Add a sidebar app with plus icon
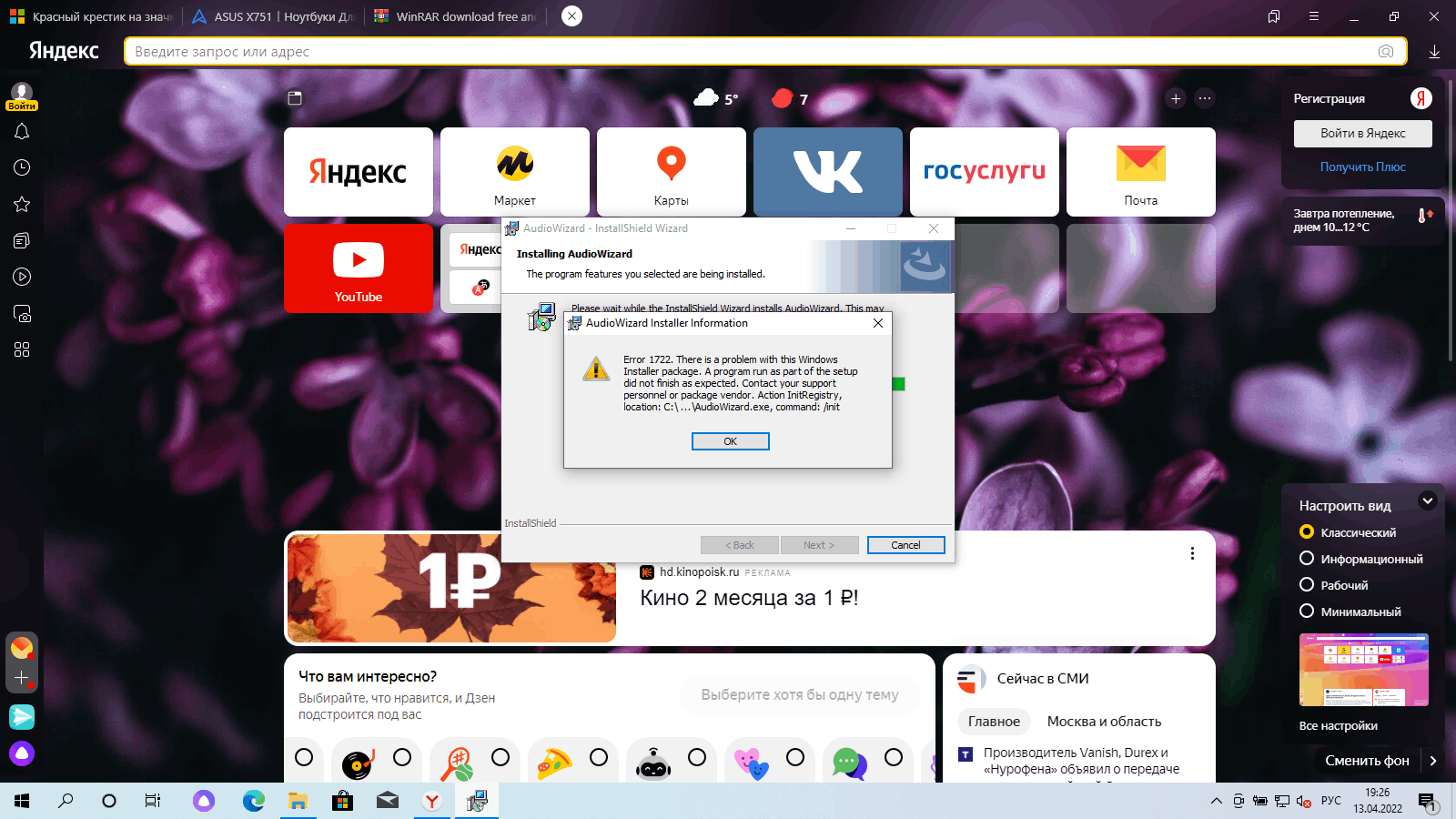The height and width of the screenshot is (819, 1456). click(x=22, y=678)
